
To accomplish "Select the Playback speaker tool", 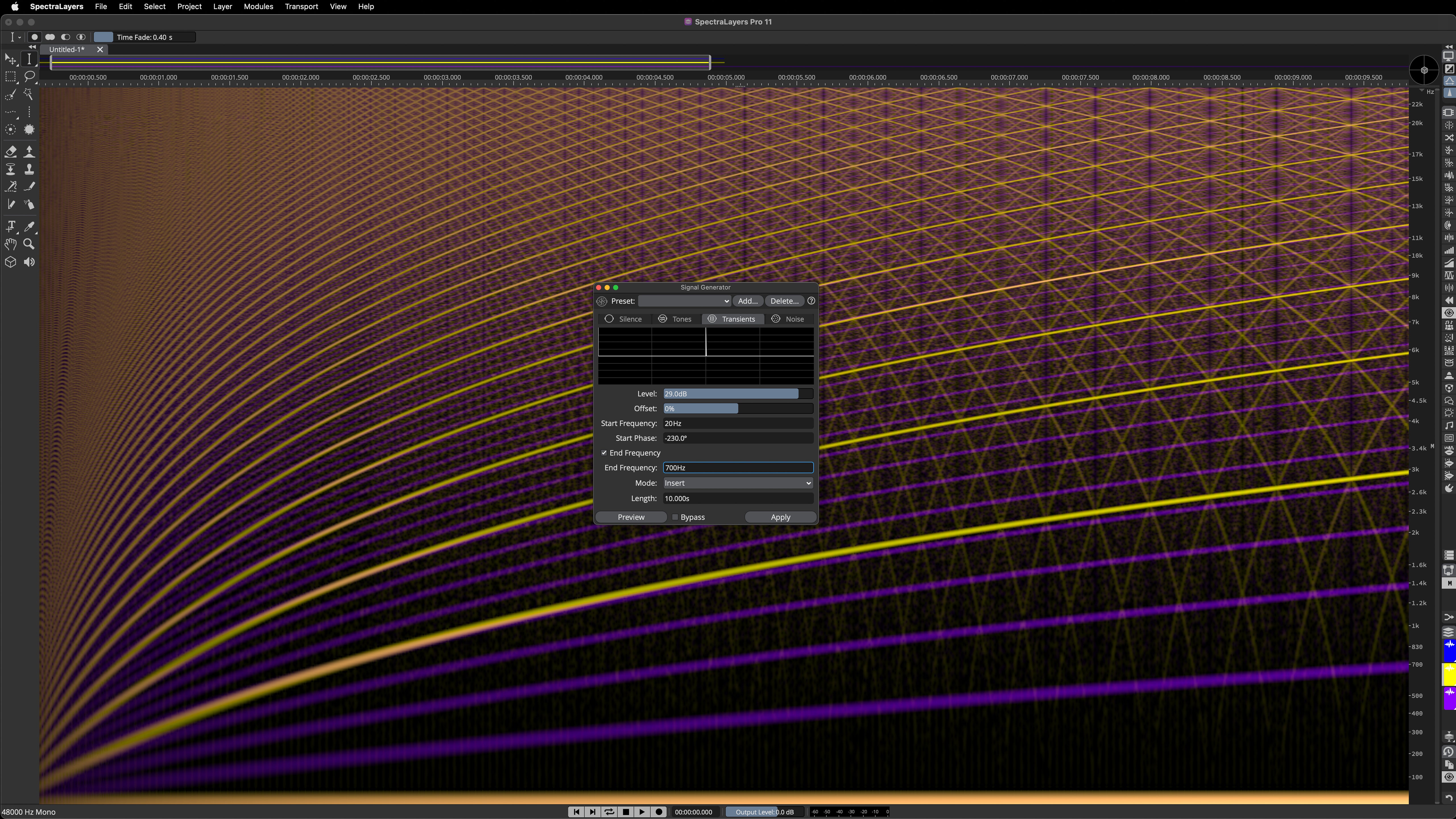I will coord(29,262).
